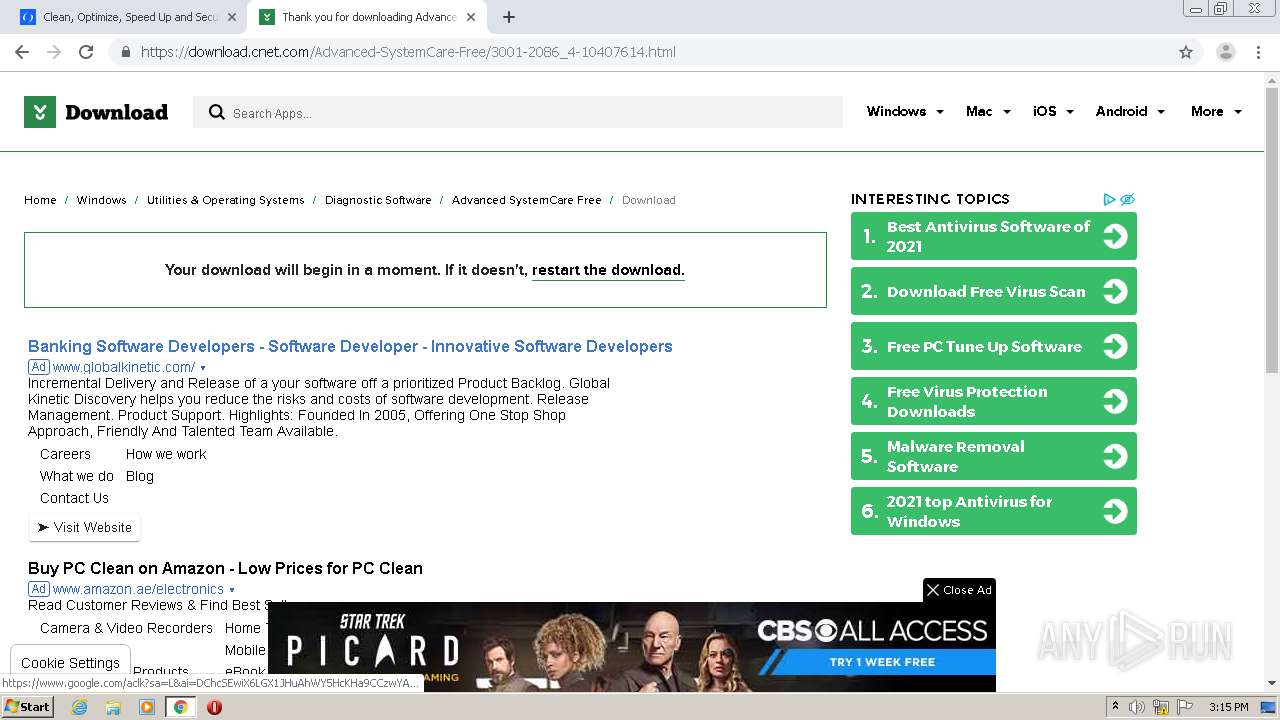Click the taskbar clock 3:15 PM
This screenshot has width=1280, height=720.
coord(1228,707)
